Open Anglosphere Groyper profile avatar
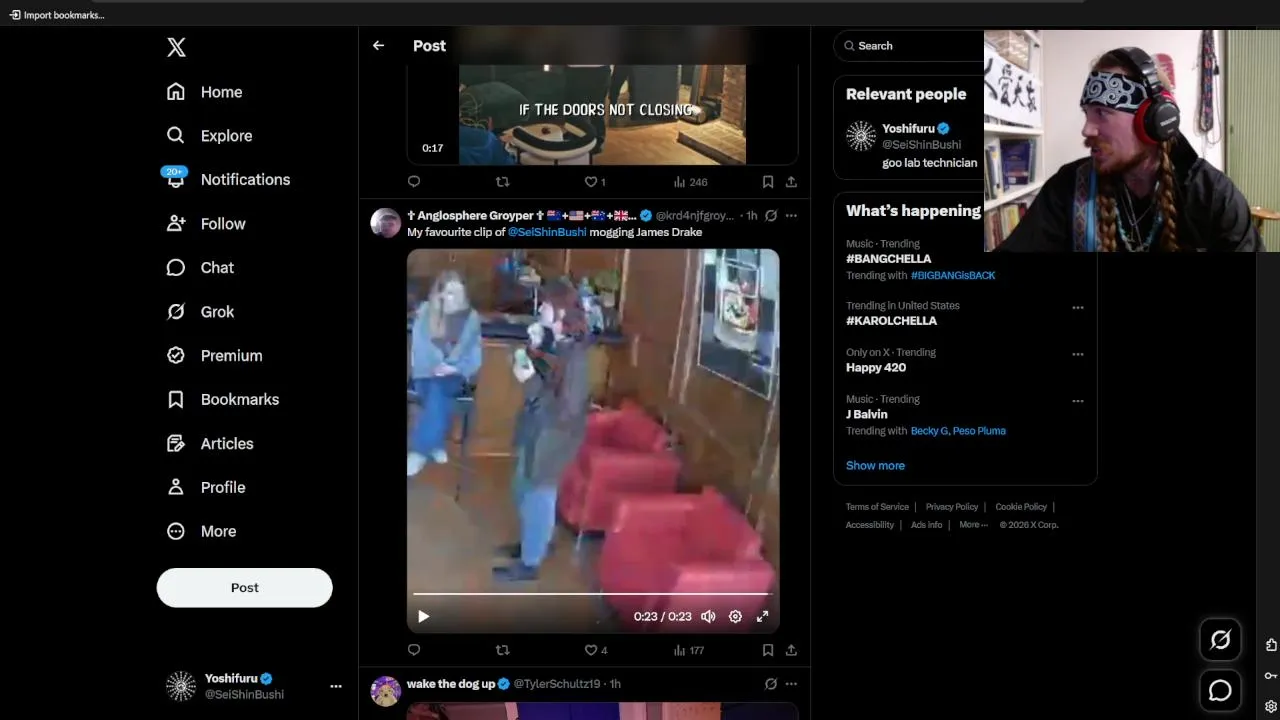 386,223
